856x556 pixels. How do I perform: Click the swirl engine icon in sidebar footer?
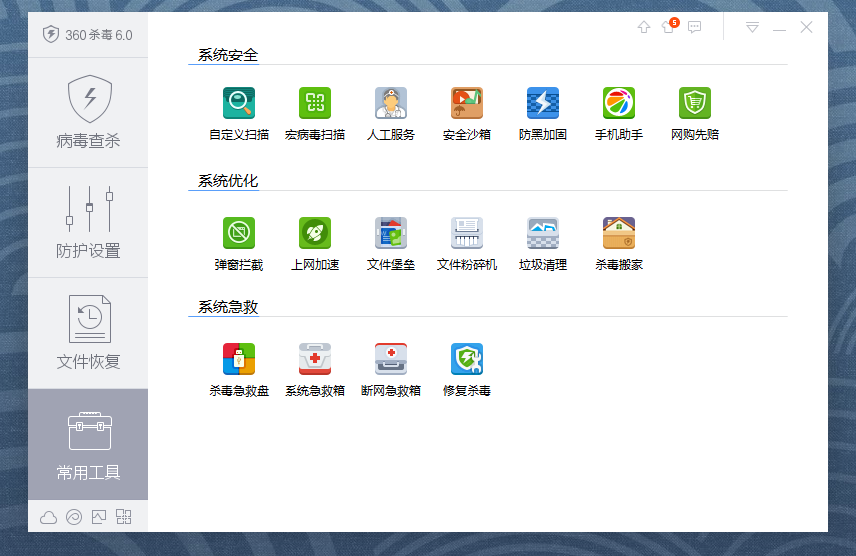click(x=74, y=517)
